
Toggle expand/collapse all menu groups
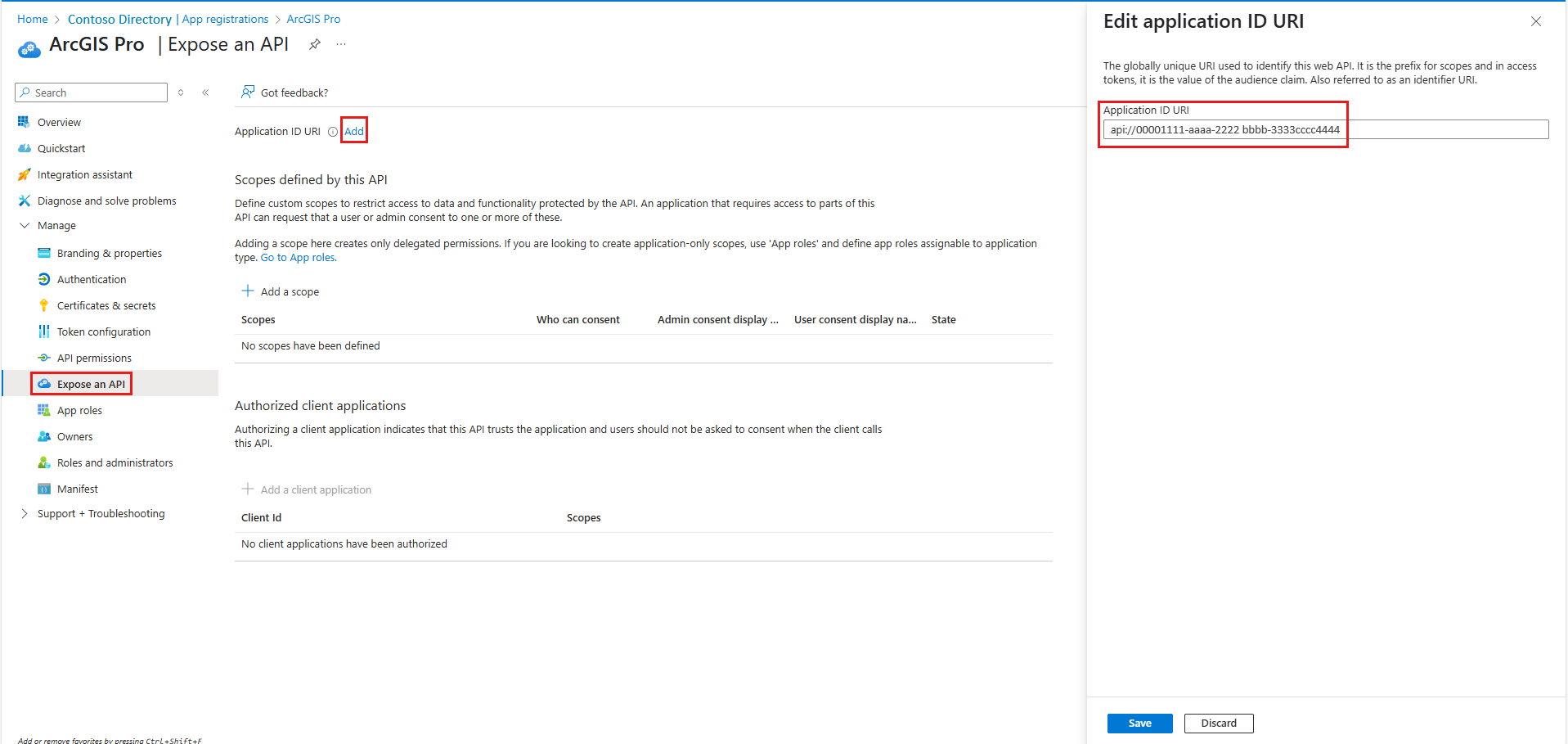pyautogui.click(x=181, y=92)
